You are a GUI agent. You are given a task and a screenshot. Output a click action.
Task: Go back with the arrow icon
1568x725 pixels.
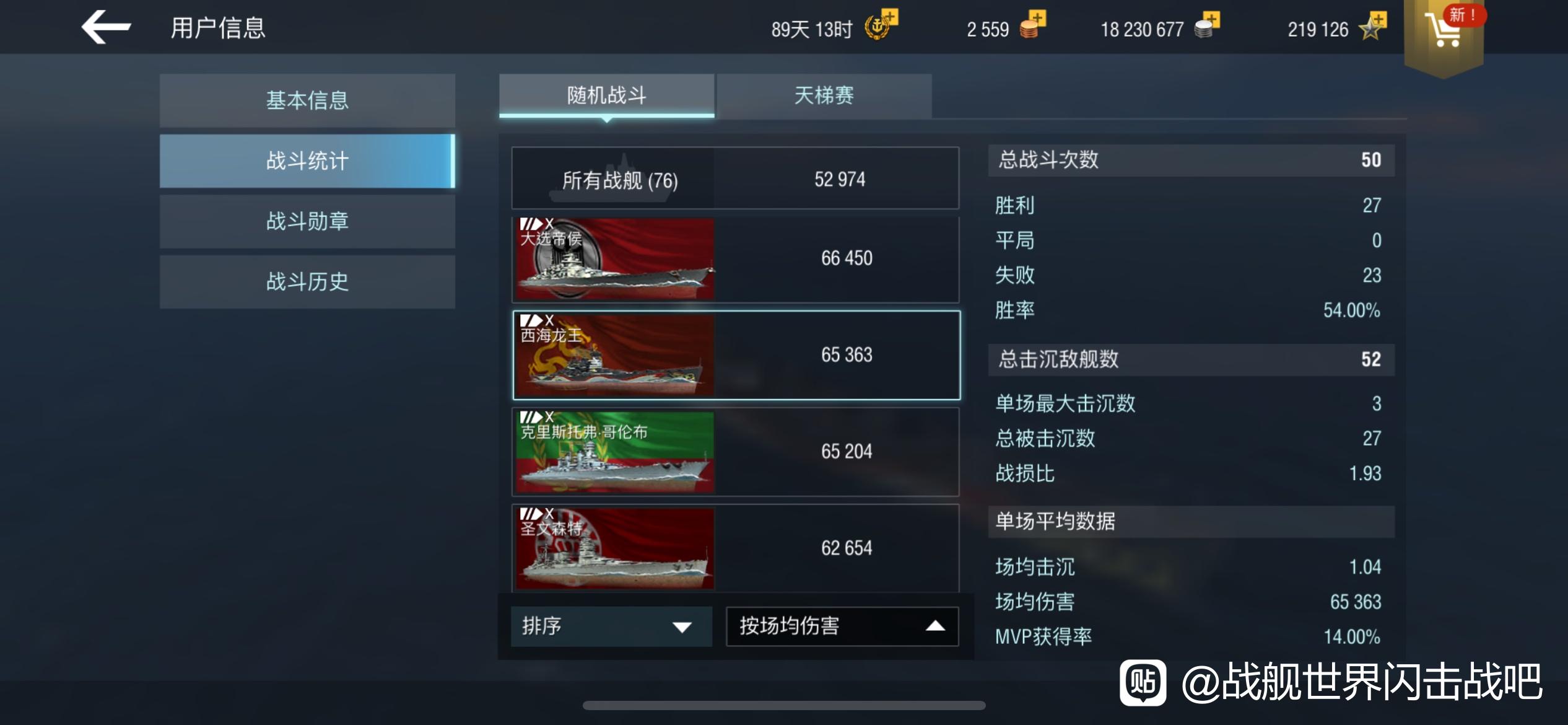[106, 28]
